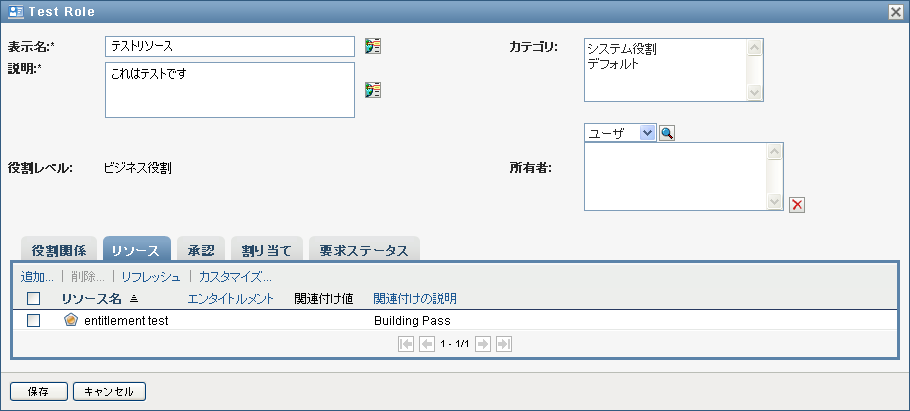Click the 追加... link in resource toolbar
The height and width of the screenshot is (411, 910).
(x=37, y=276)
